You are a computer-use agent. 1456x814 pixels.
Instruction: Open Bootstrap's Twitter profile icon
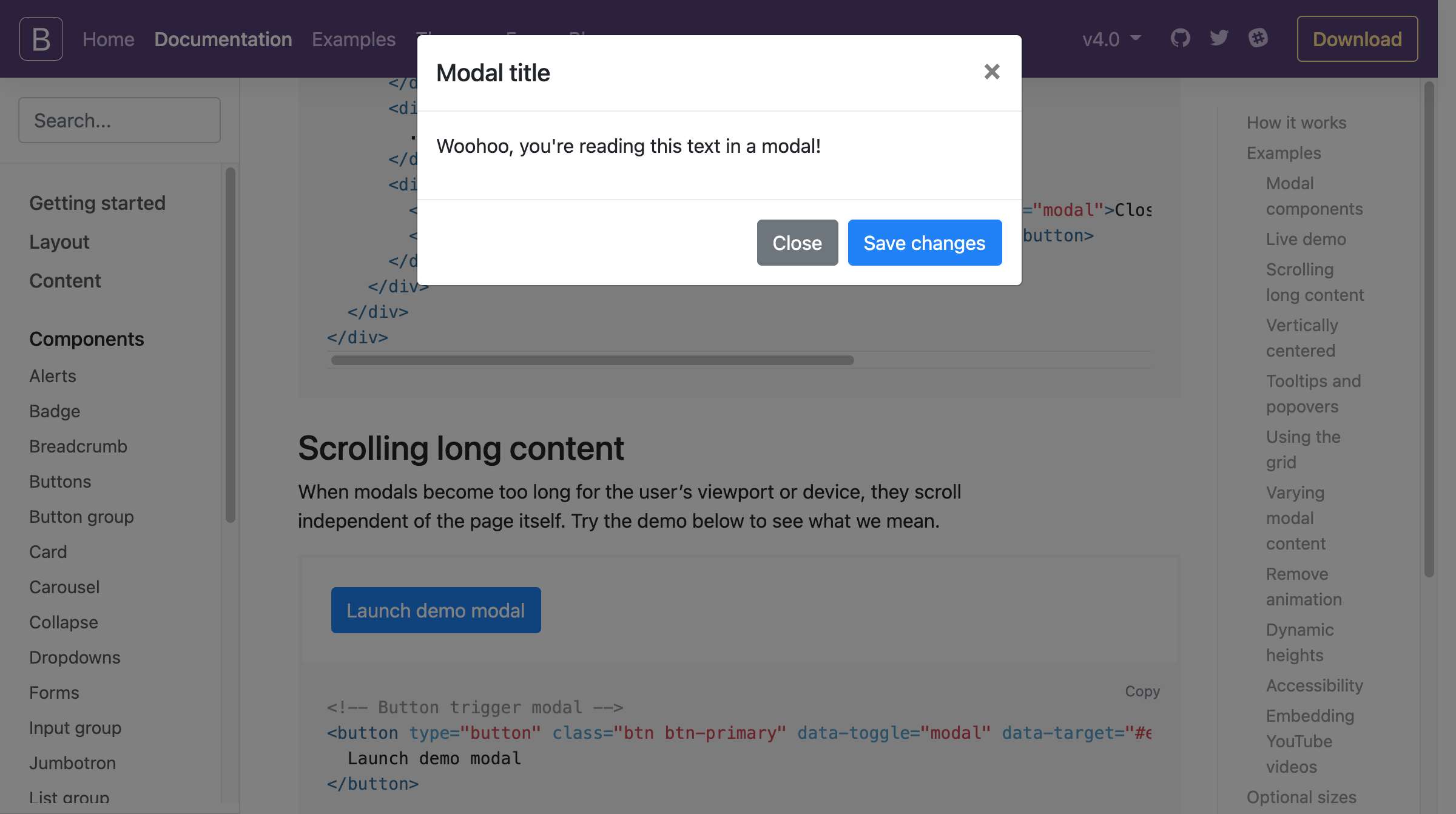[x=1219, y=38]
